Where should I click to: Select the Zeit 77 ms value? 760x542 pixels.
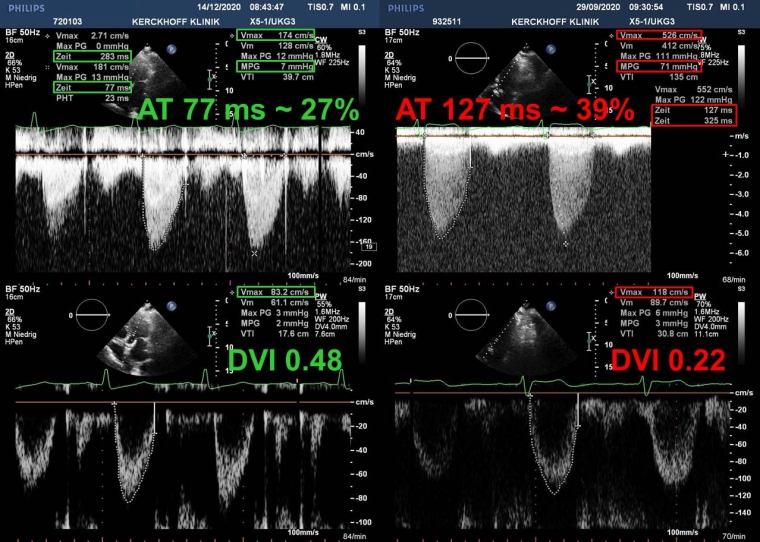pyautogui.click(x=92, y=88)
